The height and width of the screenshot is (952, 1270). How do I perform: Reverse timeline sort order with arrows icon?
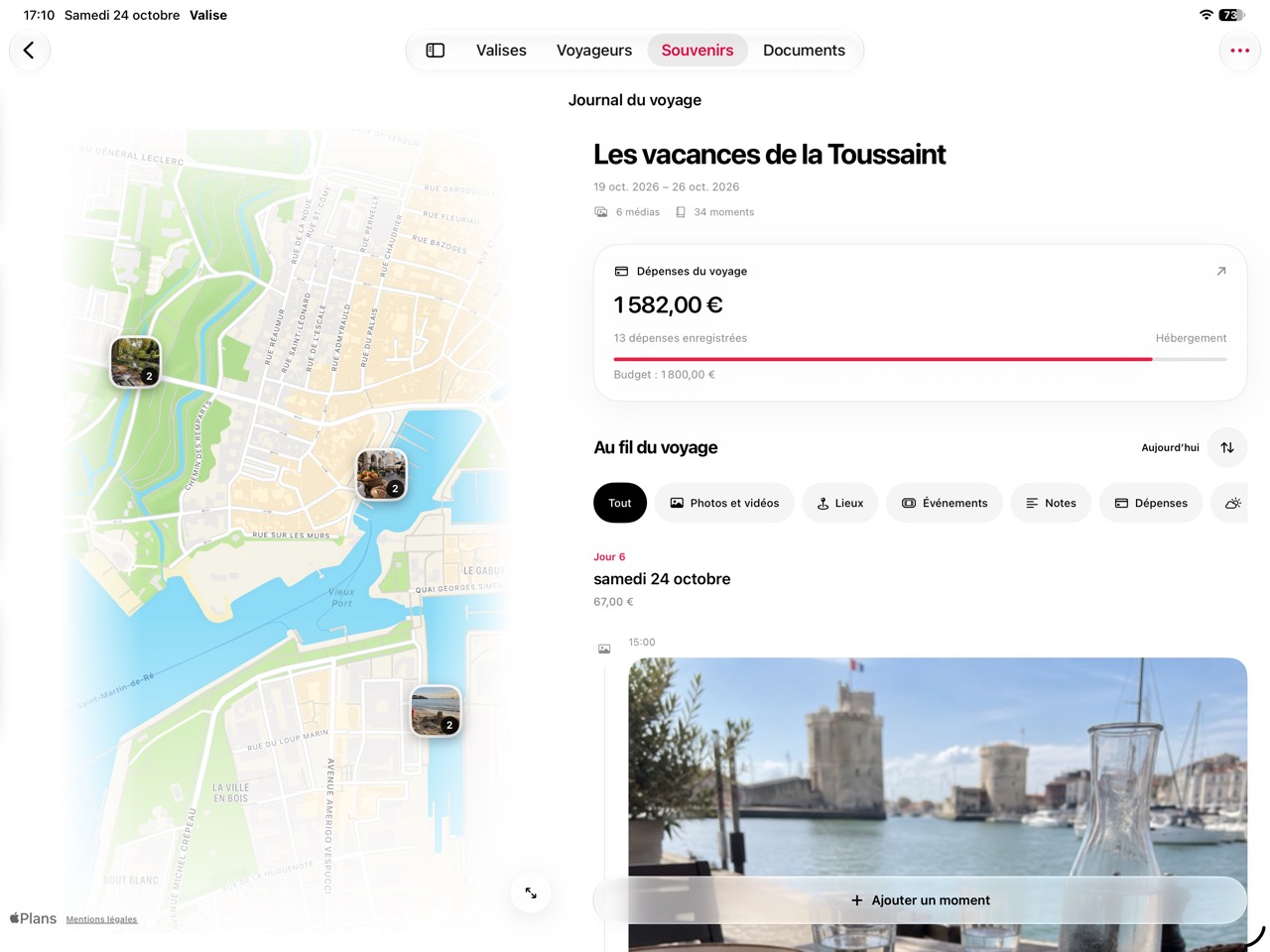pyautogui.click(x=1227, y=447)
